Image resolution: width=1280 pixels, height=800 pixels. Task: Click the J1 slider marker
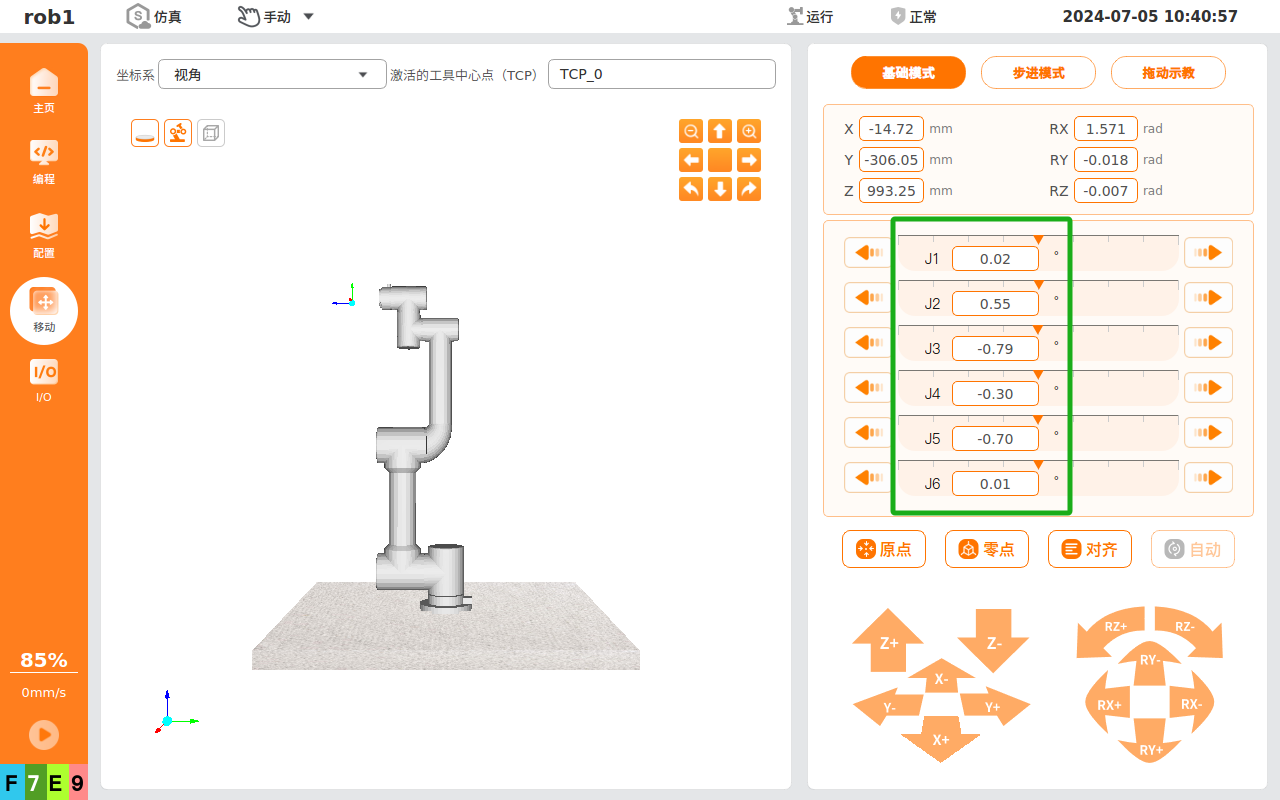pos(1038,240)
